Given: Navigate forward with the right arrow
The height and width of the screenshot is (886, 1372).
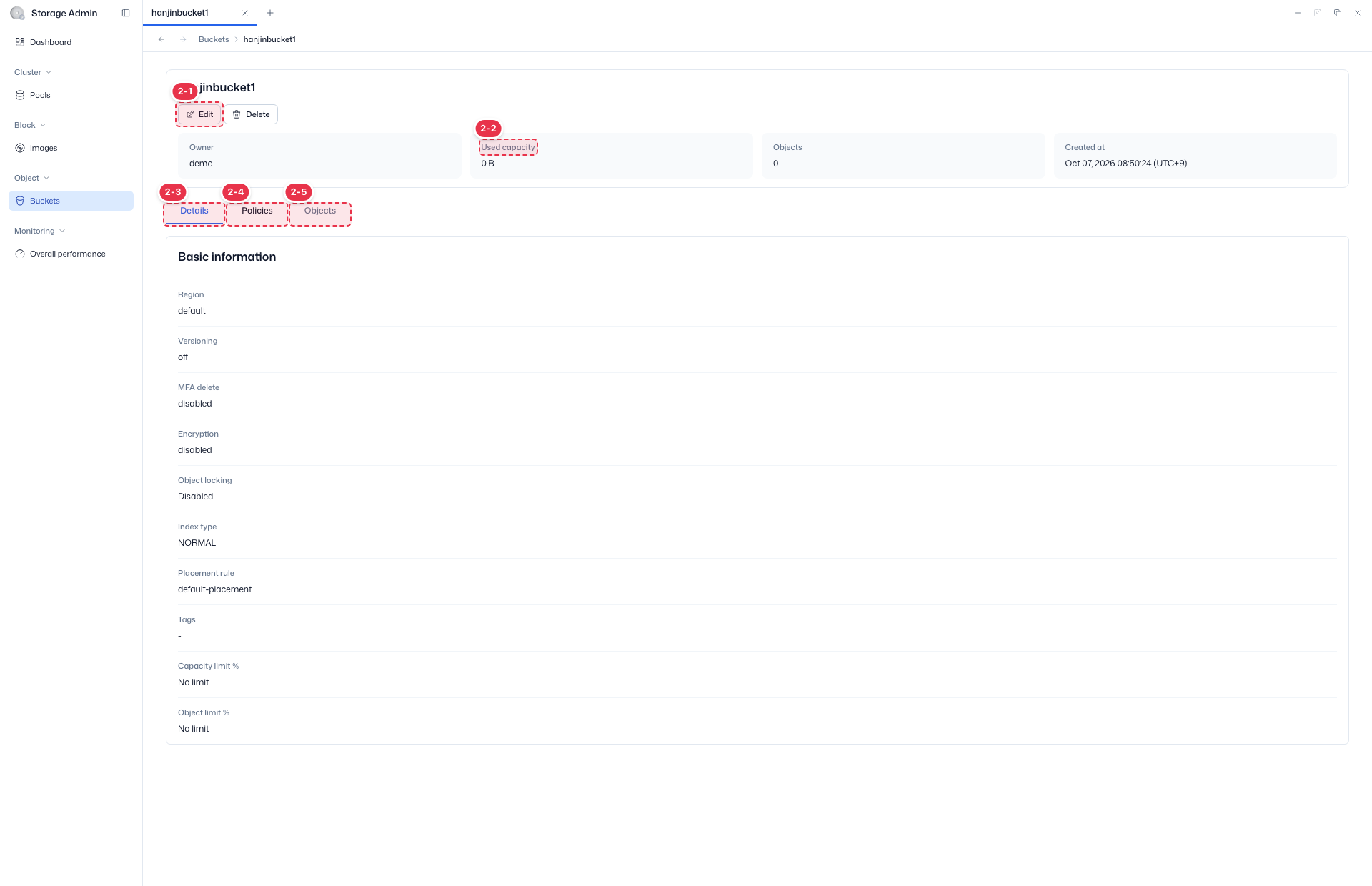Looking at the screenshot, I should pyautogui.click(x=183, y=39).
